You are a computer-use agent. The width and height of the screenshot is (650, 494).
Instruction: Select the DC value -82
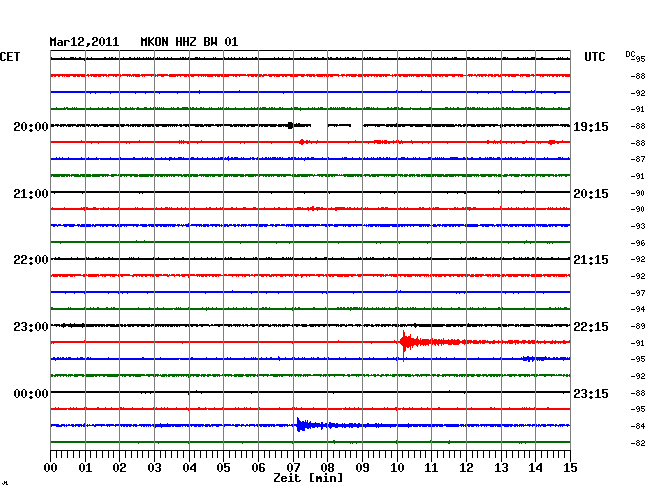(638, 443)
